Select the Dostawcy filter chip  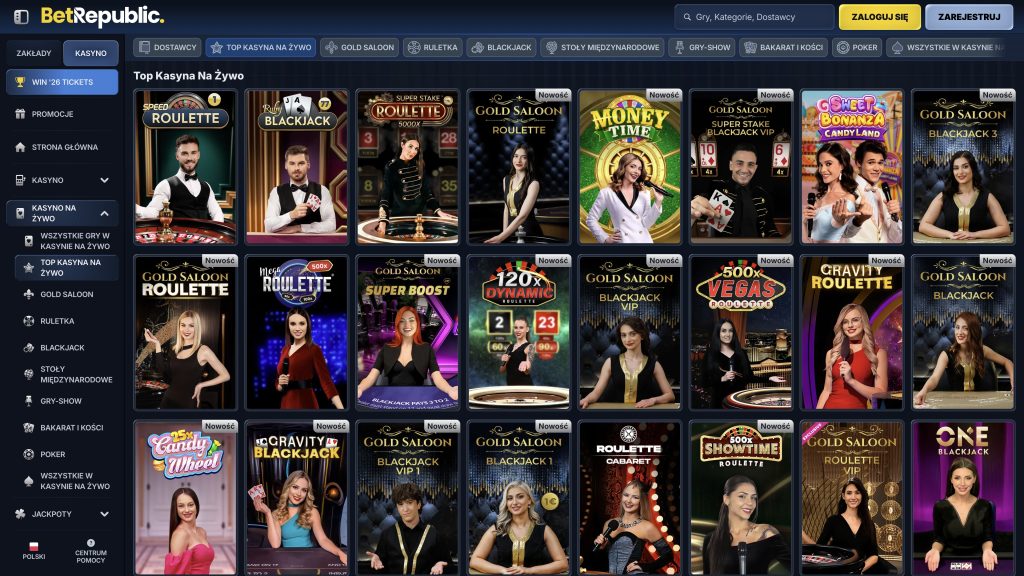[x=168, y=48]
